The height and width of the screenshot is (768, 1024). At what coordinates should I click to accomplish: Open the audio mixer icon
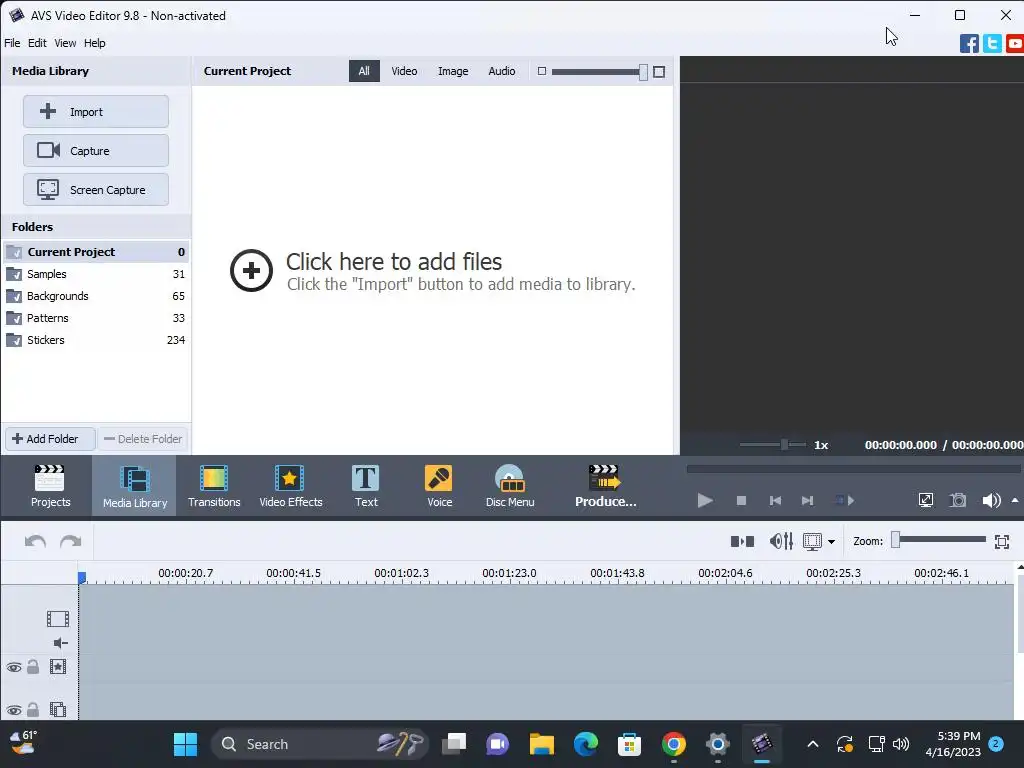point(781,541)
